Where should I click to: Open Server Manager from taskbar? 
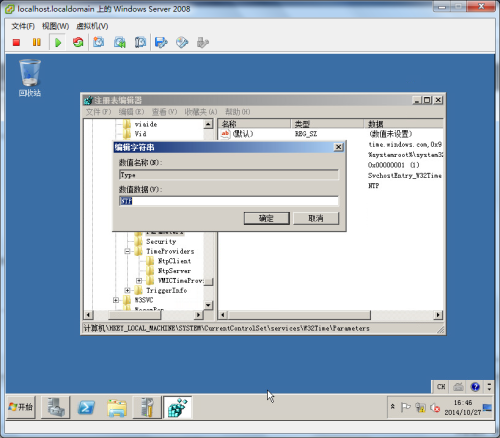tap(55, 407)
